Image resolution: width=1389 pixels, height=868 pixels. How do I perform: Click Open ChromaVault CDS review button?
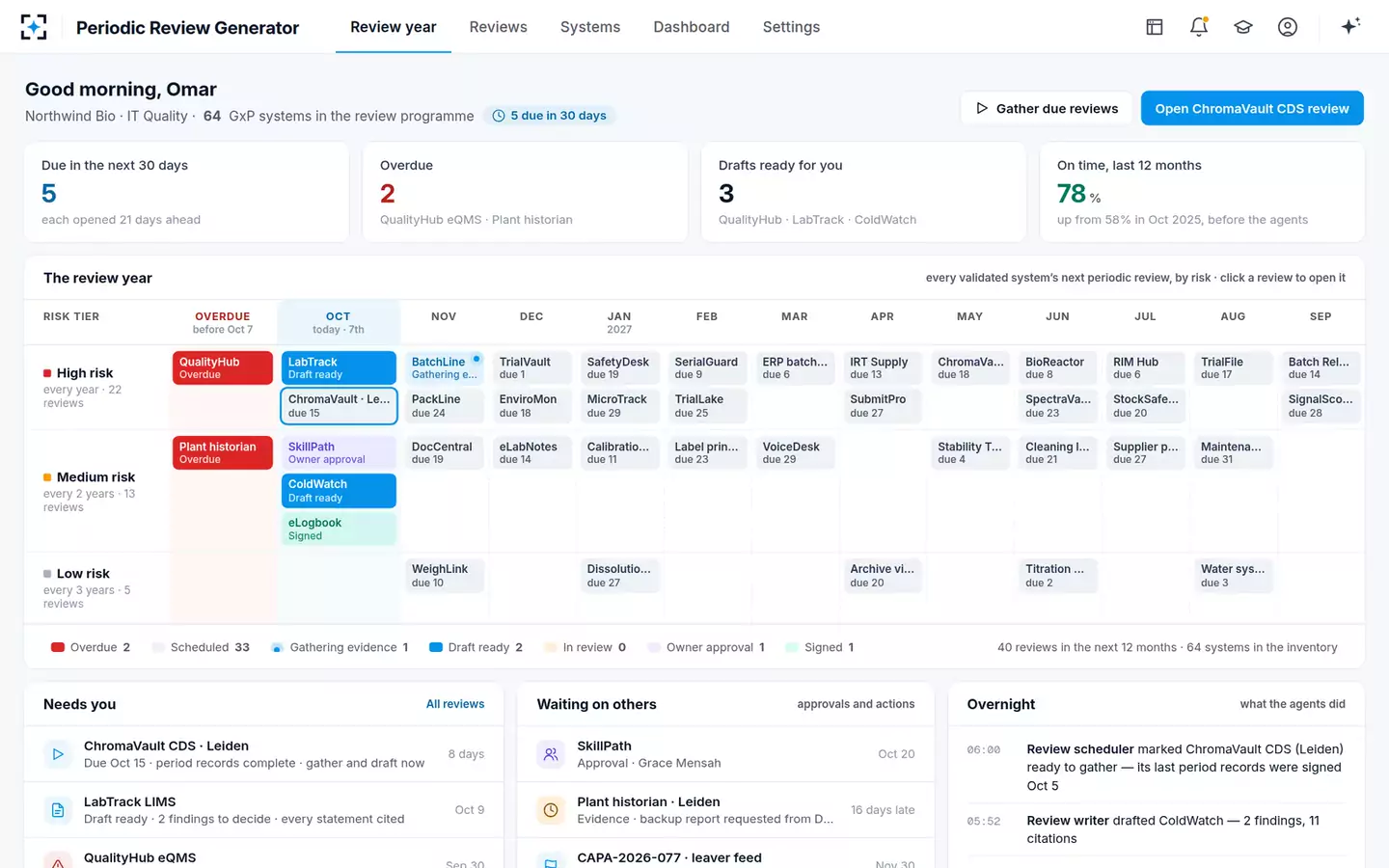[x=1252, y=108]
